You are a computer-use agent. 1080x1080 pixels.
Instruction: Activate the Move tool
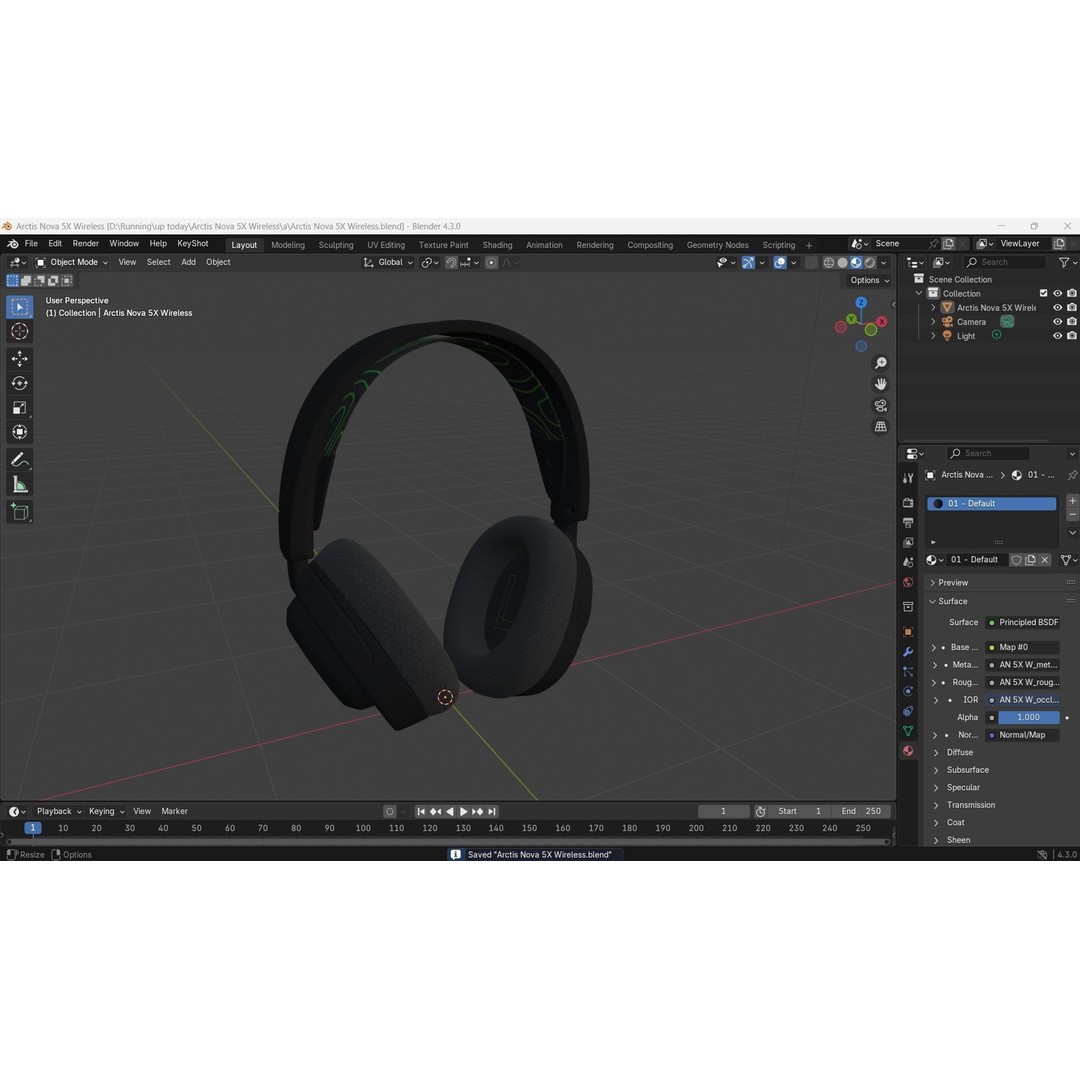[x=19, y=358]
